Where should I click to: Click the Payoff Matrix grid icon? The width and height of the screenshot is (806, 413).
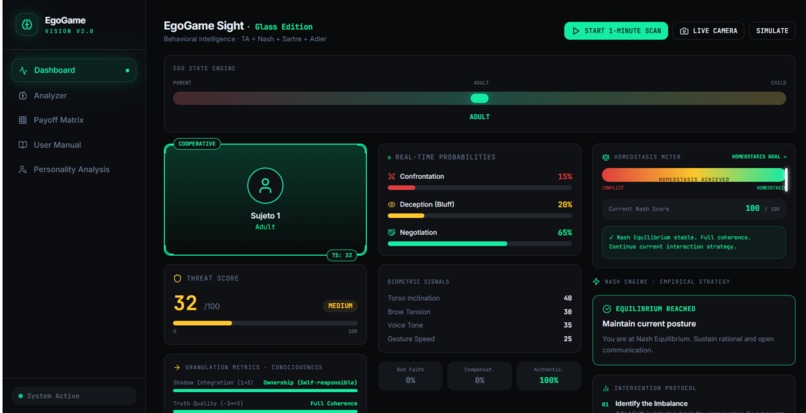click(x=23, y=120)
